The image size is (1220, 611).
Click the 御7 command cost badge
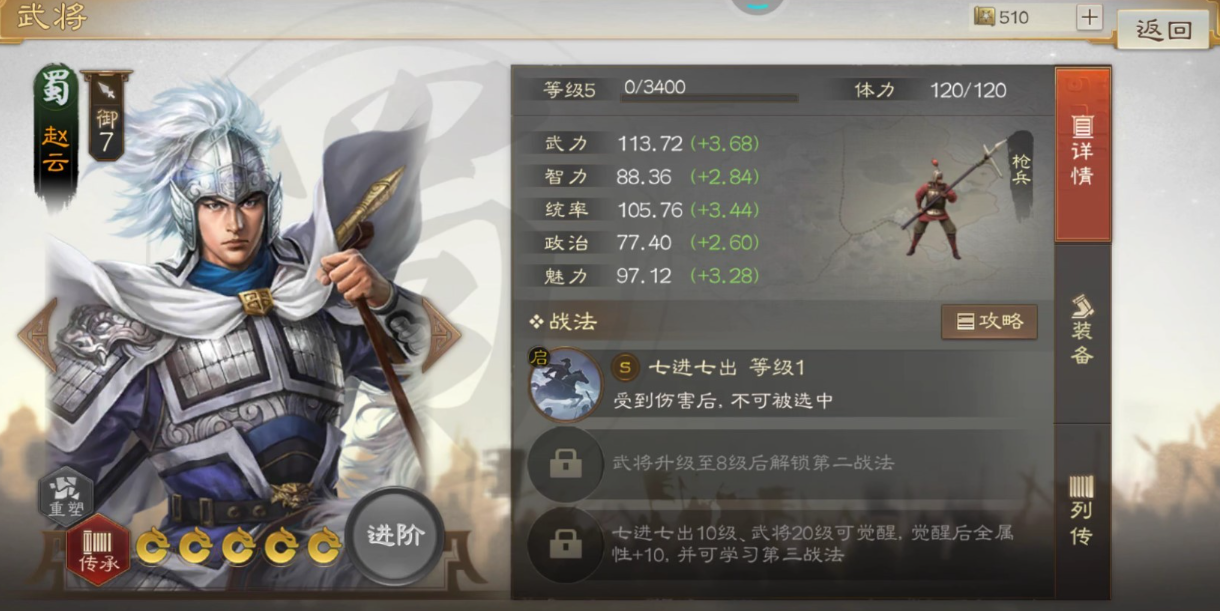click(106, 116)
